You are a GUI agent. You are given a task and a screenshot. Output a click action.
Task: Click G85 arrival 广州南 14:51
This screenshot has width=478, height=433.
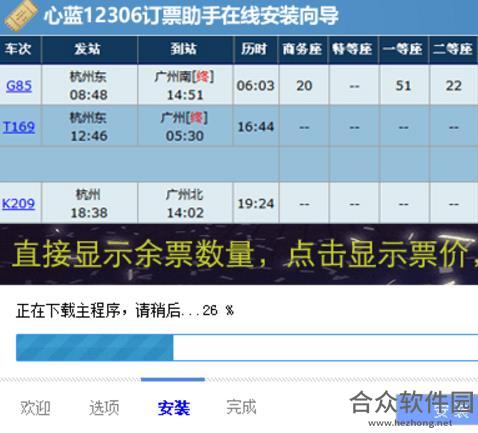coord(184,86)
